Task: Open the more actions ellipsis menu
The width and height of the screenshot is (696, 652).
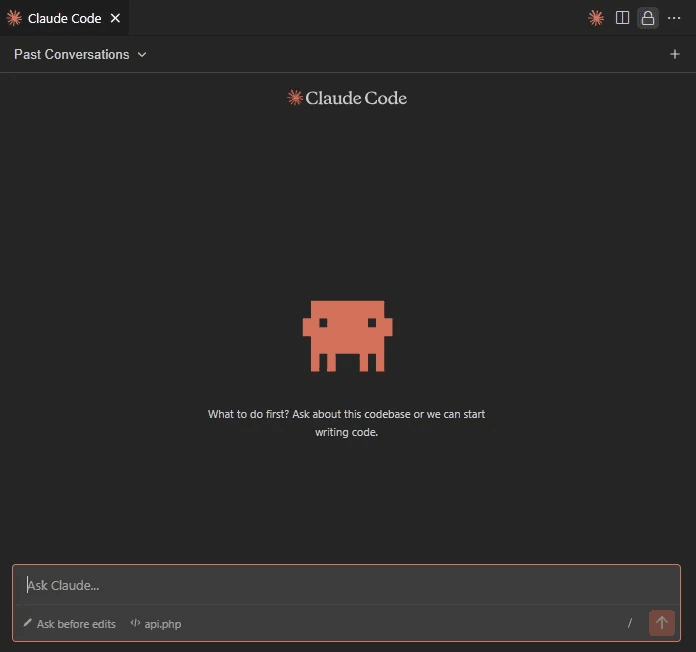Action: 674,18
